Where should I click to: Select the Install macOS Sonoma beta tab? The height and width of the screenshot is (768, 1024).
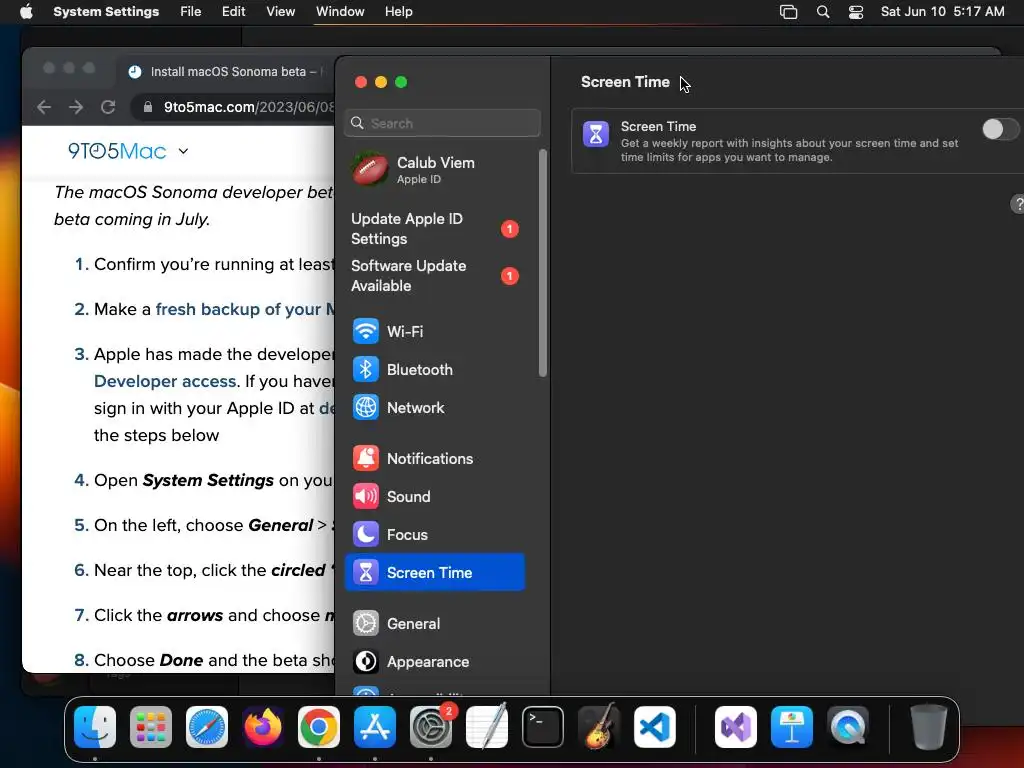pos(227,72)
